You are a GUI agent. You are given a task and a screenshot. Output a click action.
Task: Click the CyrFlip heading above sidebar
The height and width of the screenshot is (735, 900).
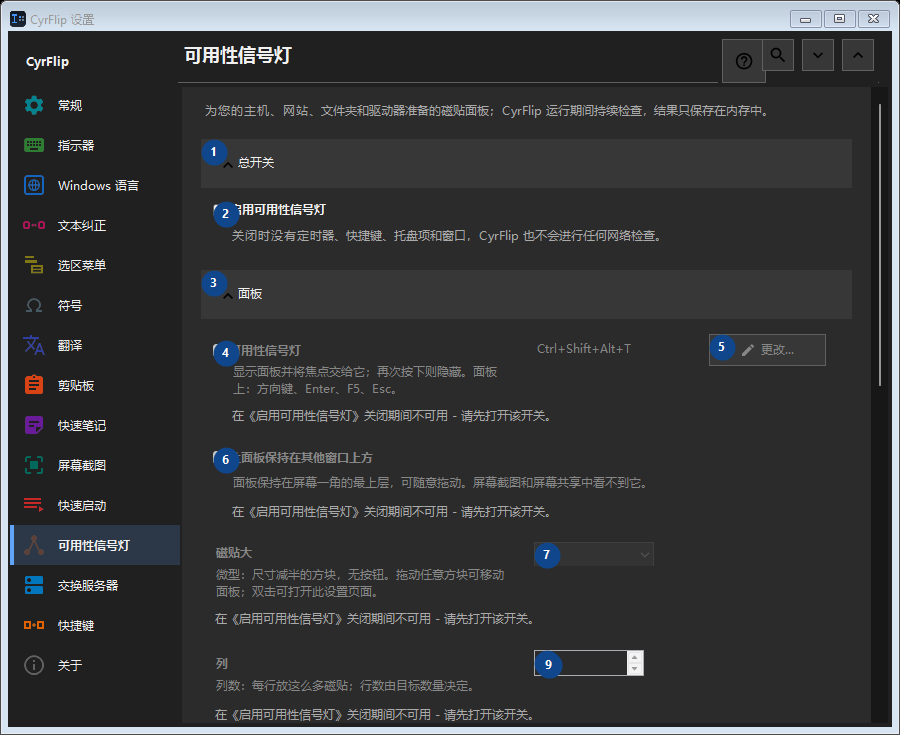pos(47,61)
